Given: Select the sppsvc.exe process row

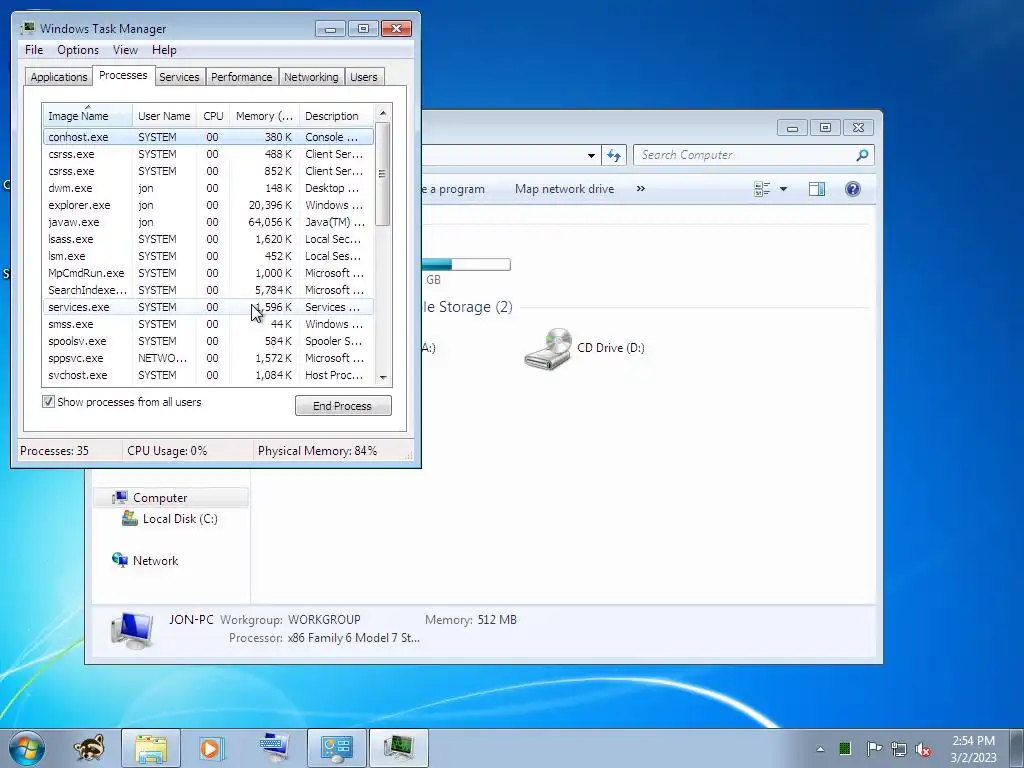Looking at the screenshot, I should (x=208, y=358).
